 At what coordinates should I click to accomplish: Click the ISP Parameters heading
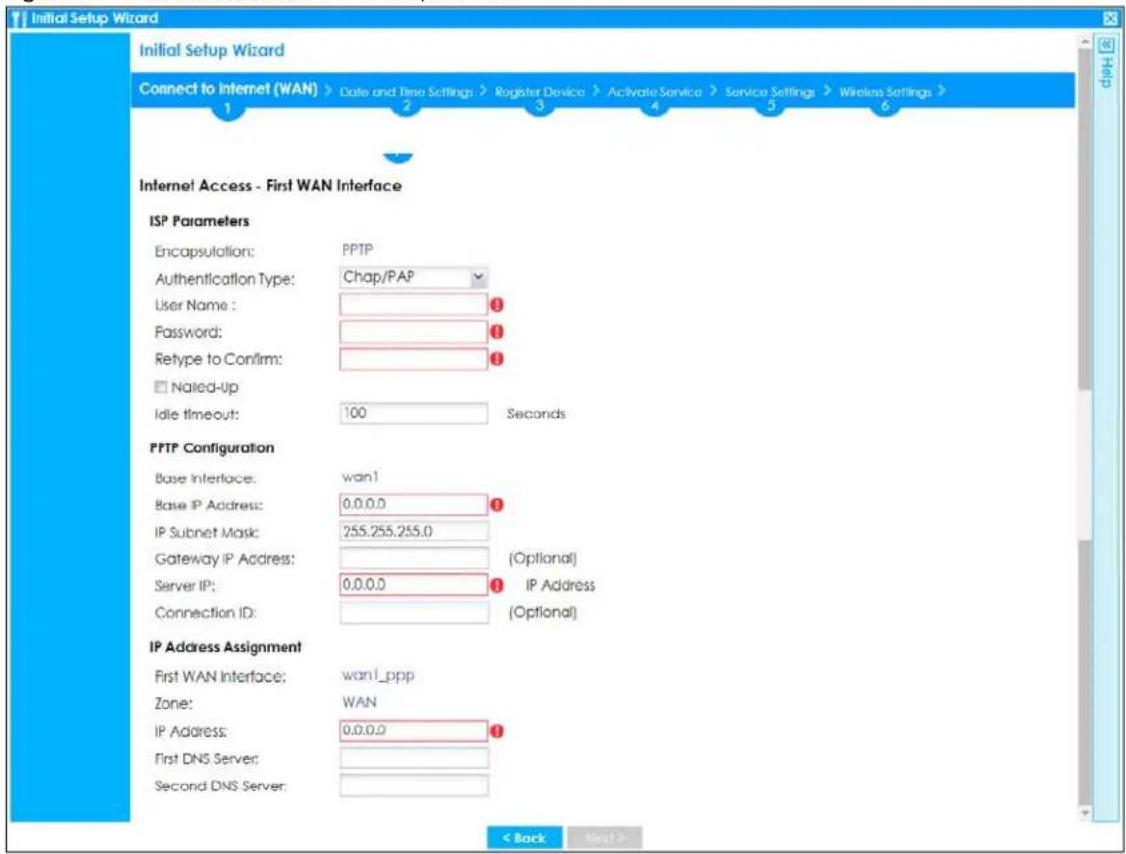(199, 221)
